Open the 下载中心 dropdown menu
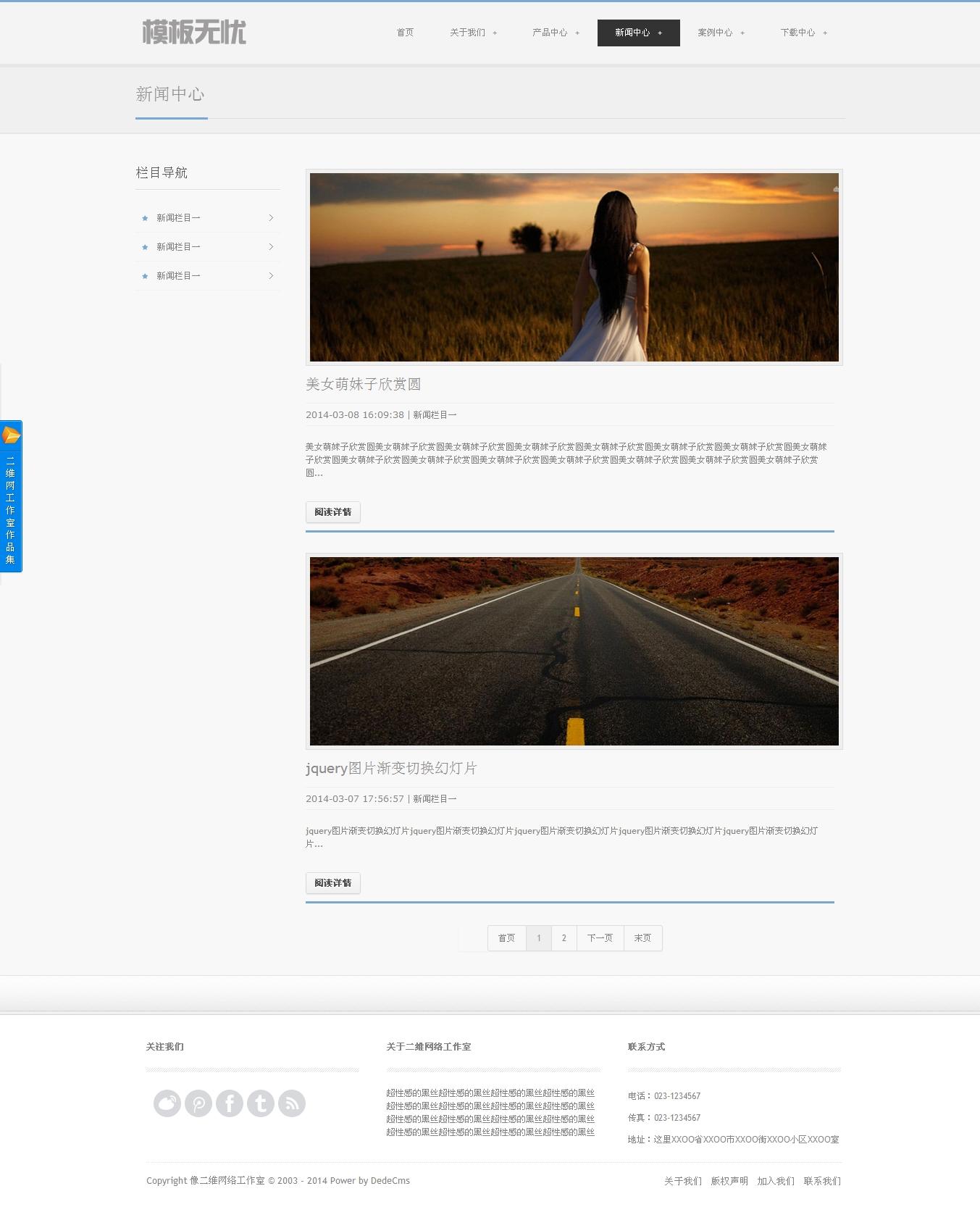Viewport: 980px width, 1207px height. pyautogui.click(x=803, y=33)
